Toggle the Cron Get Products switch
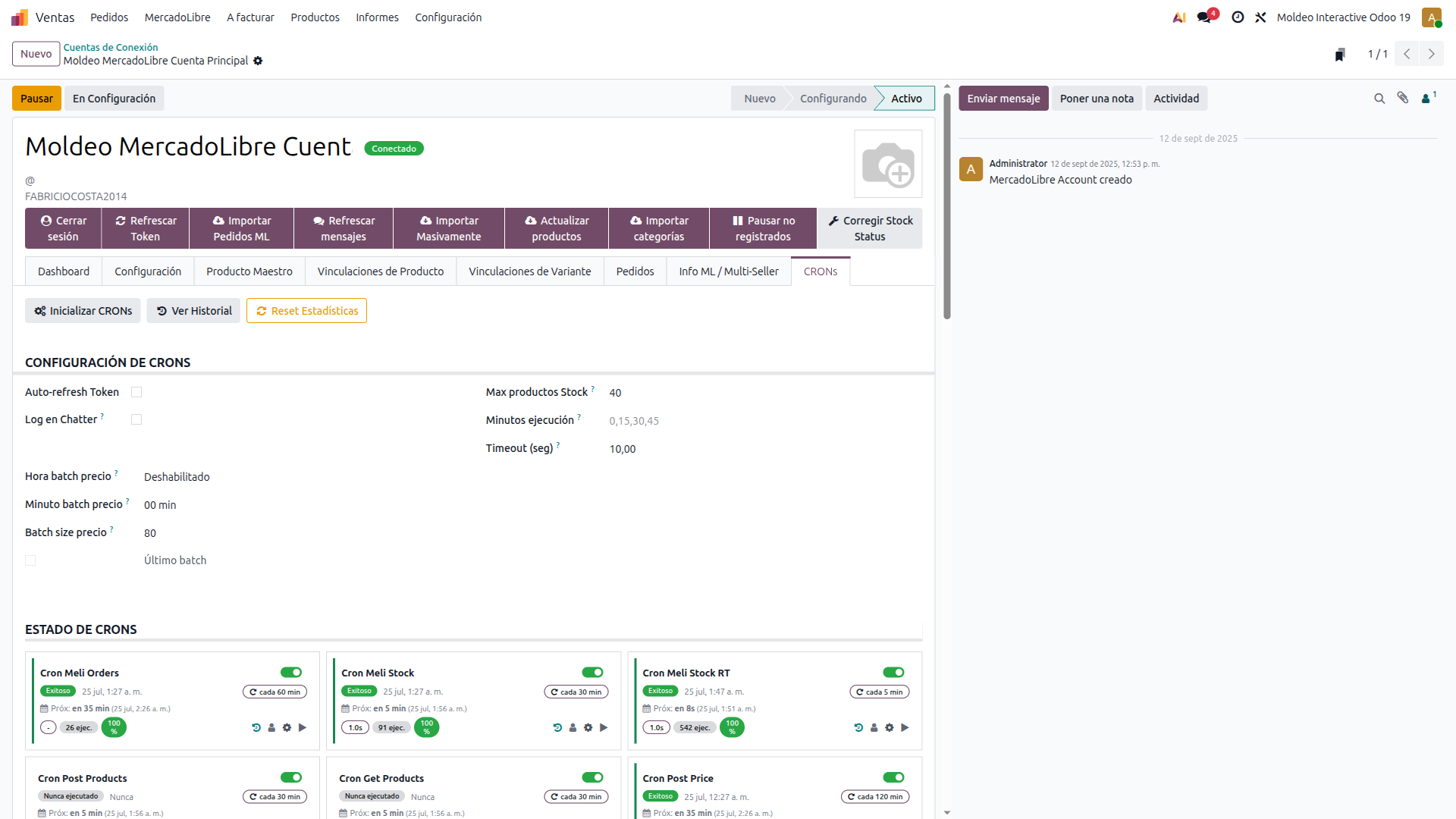 point(592,777)
